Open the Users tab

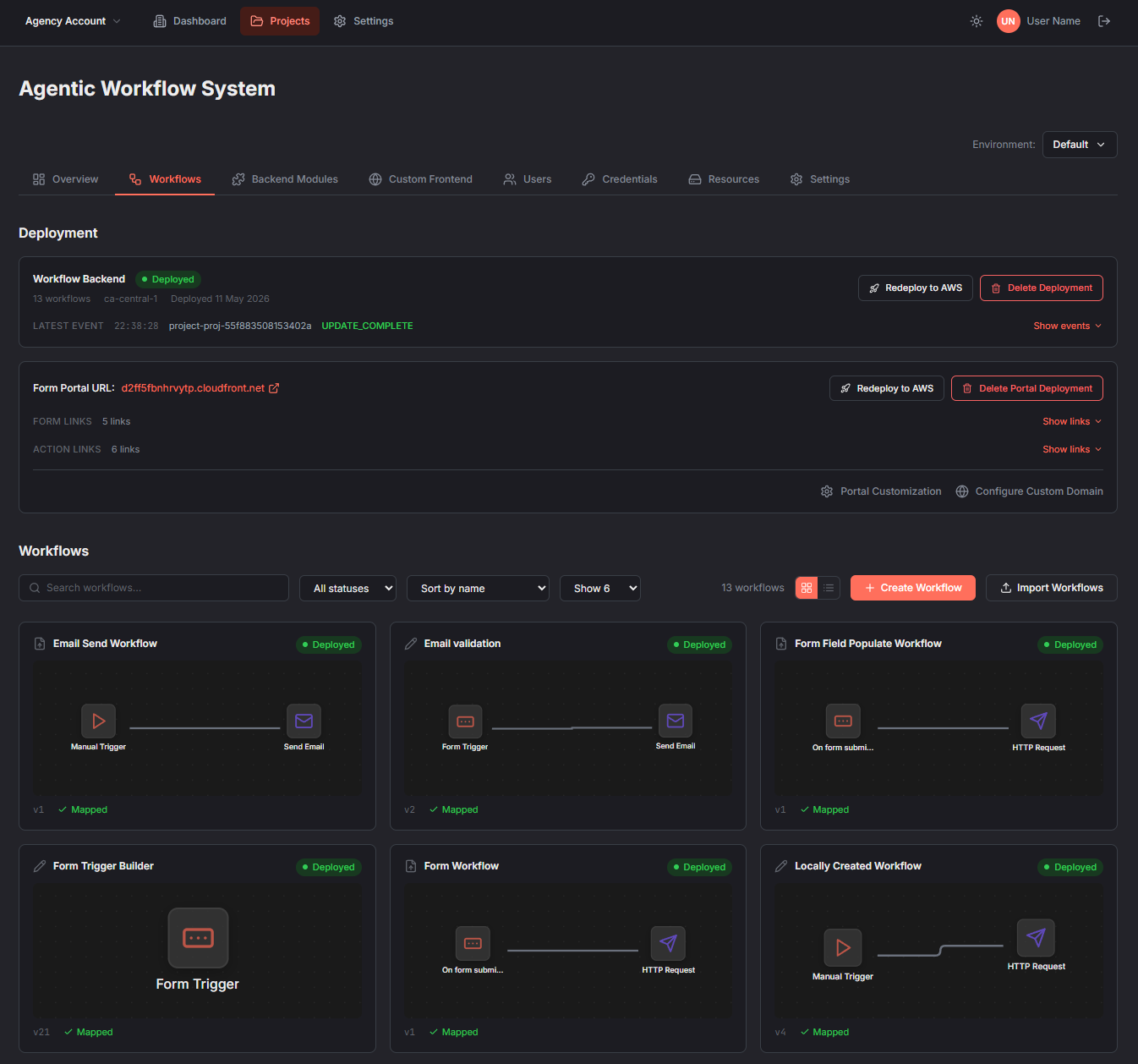[x=528, y=179]
